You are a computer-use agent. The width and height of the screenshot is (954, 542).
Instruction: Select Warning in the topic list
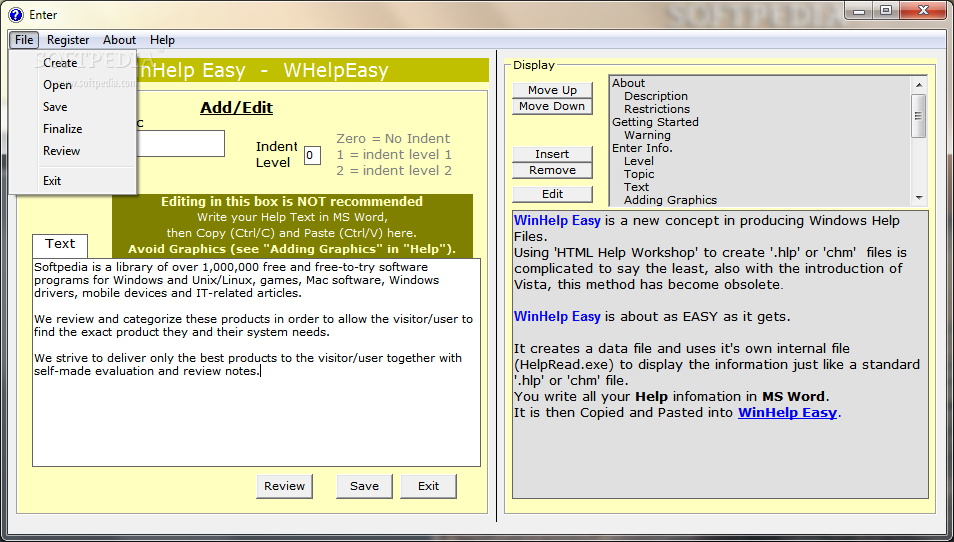(x=647, y=135)
